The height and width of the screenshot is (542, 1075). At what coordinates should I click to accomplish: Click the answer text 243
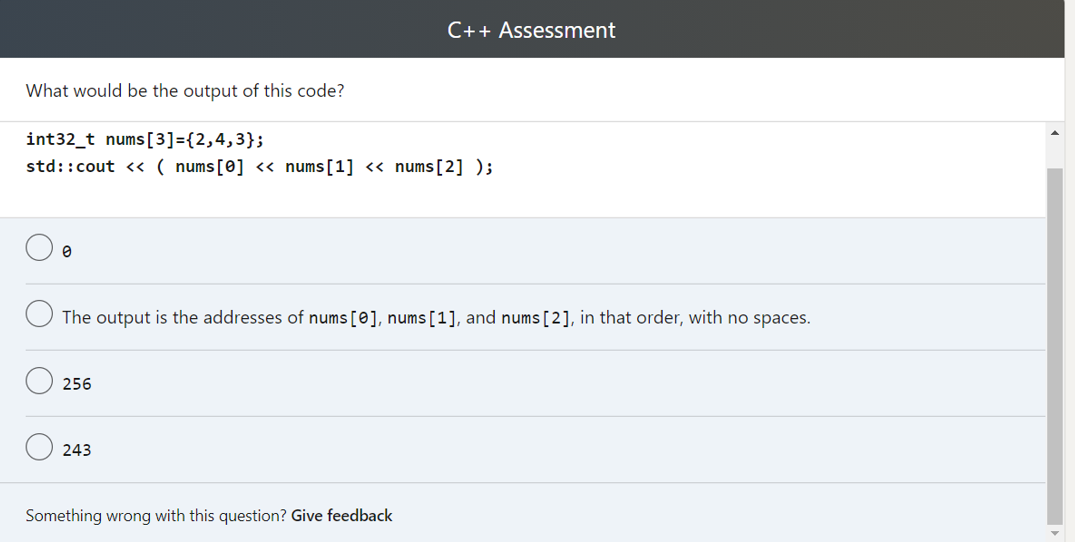point(77,450)
